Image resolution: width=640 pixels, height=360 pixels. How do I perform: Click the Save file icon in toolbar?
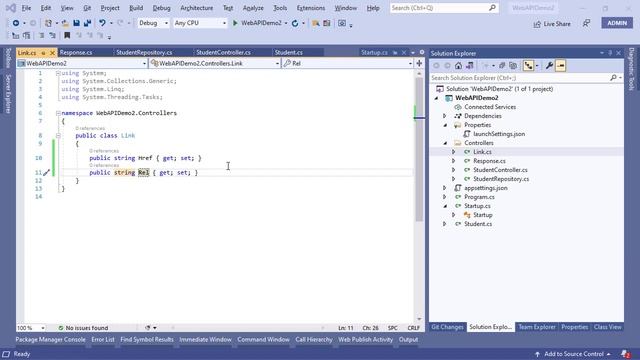click(76, 23)
